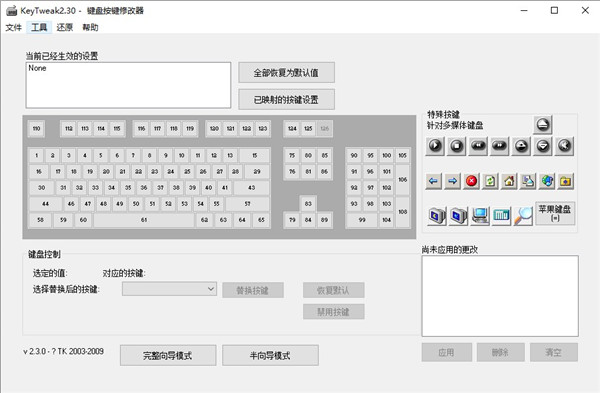This screenshot has width=600, height=393.
Task: Click the volume down media button
Action: click(x=543, y=146)
